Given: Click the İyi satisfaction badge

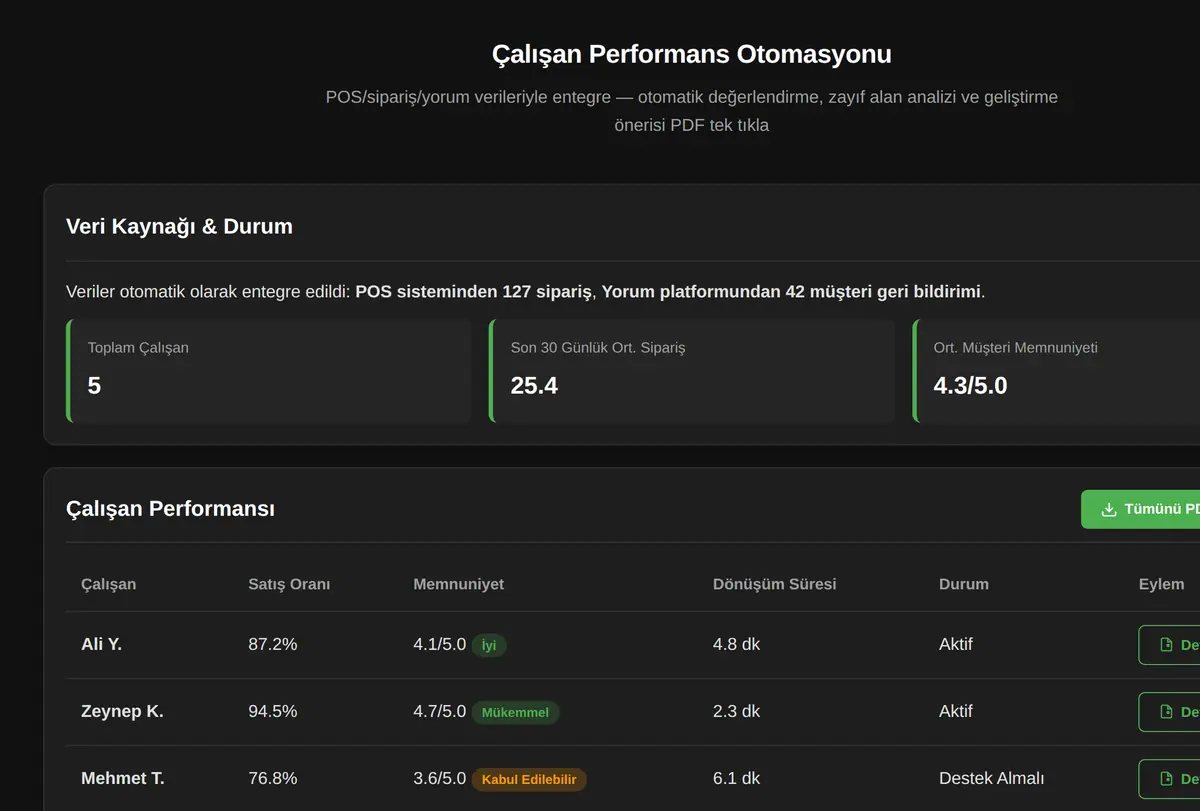Looking at the screenshot, I should point(489,646).
